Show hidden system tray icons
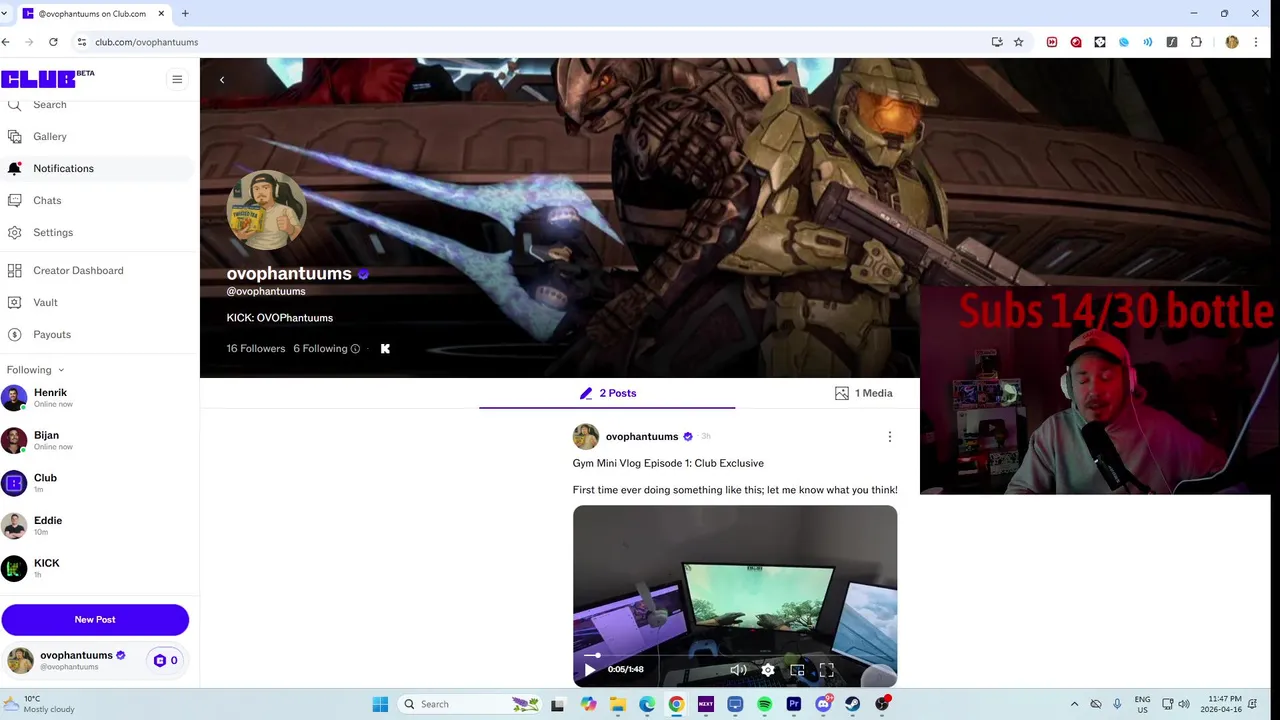This screenshot has height=720, width=1280. coord(1075,704)
